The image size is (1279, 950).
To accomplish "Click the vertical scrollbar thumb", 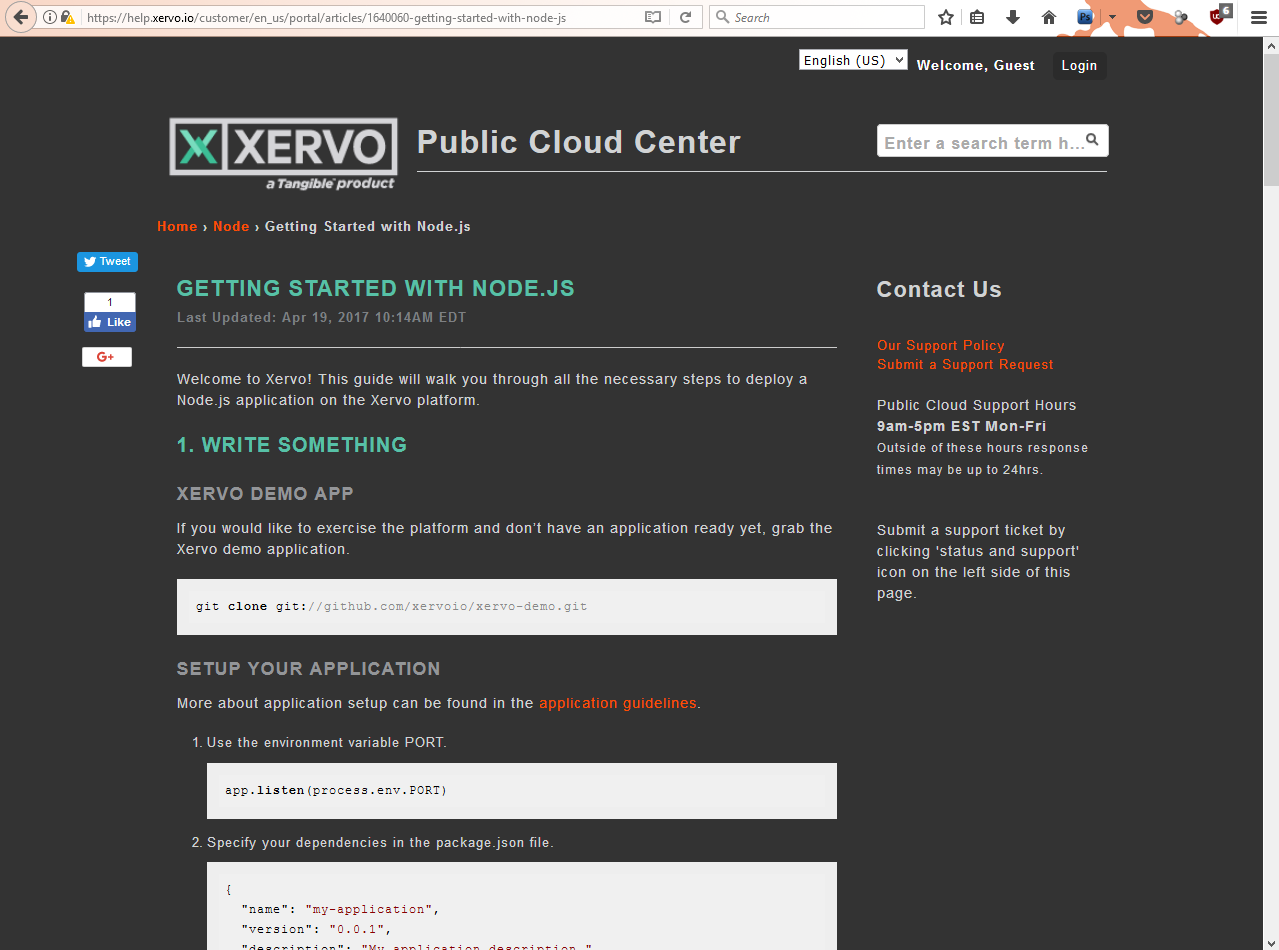I will [1271, 120].
